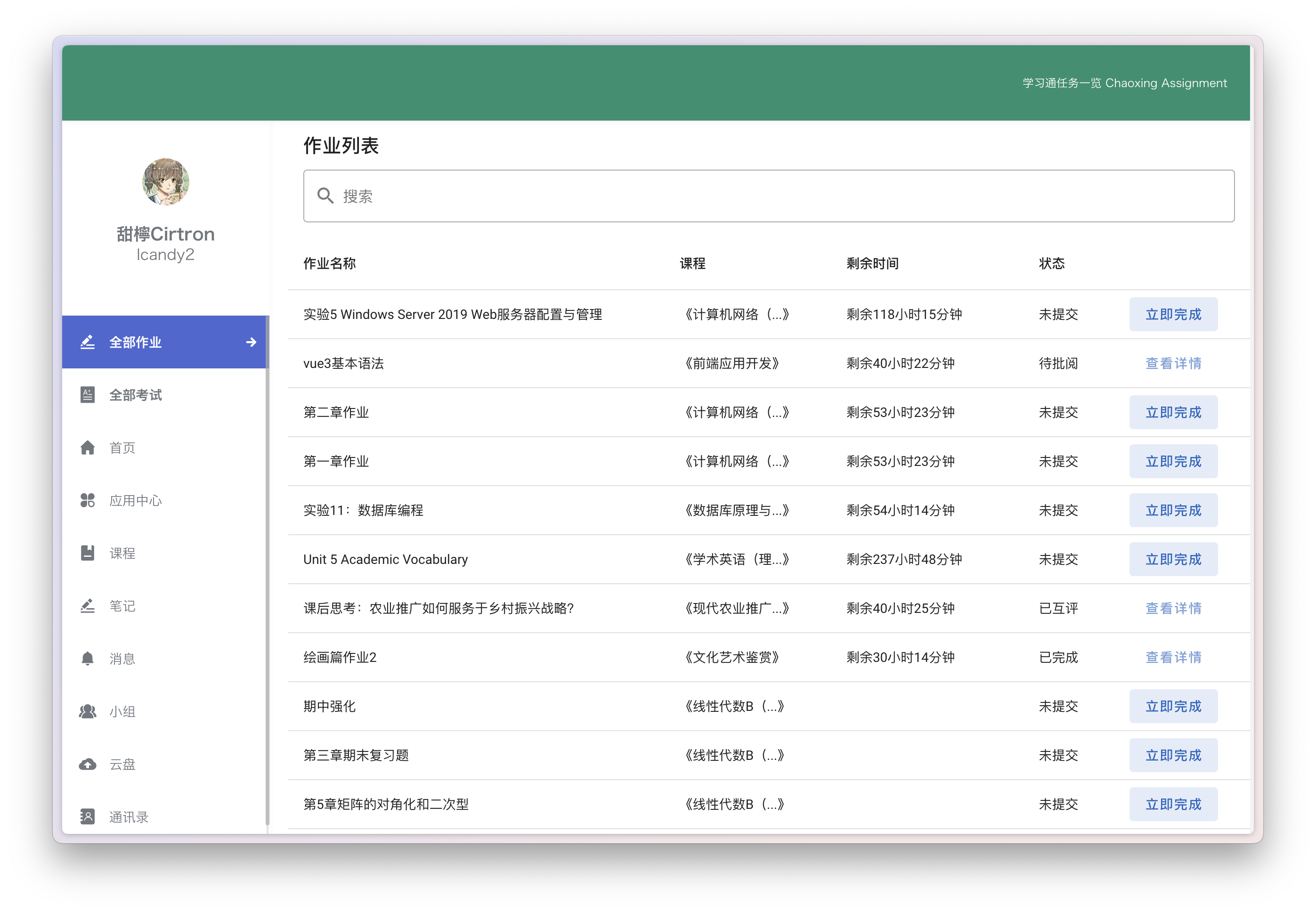
Task: Click the contacts icon for 通讯录
Action: (88, 816)
